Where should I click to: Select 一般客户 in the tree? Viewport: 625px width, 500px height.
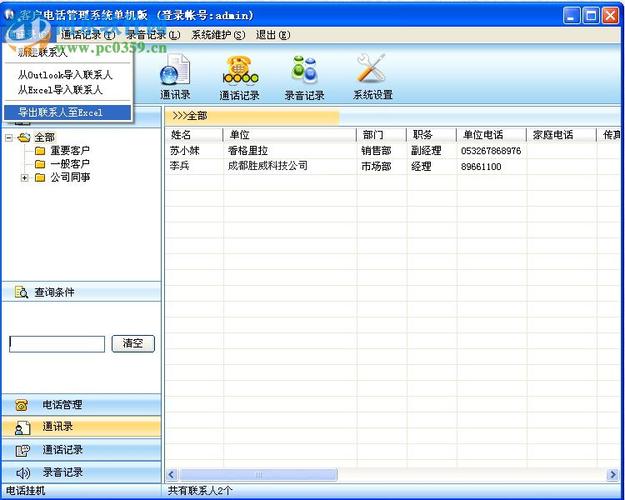pos(70,164)
